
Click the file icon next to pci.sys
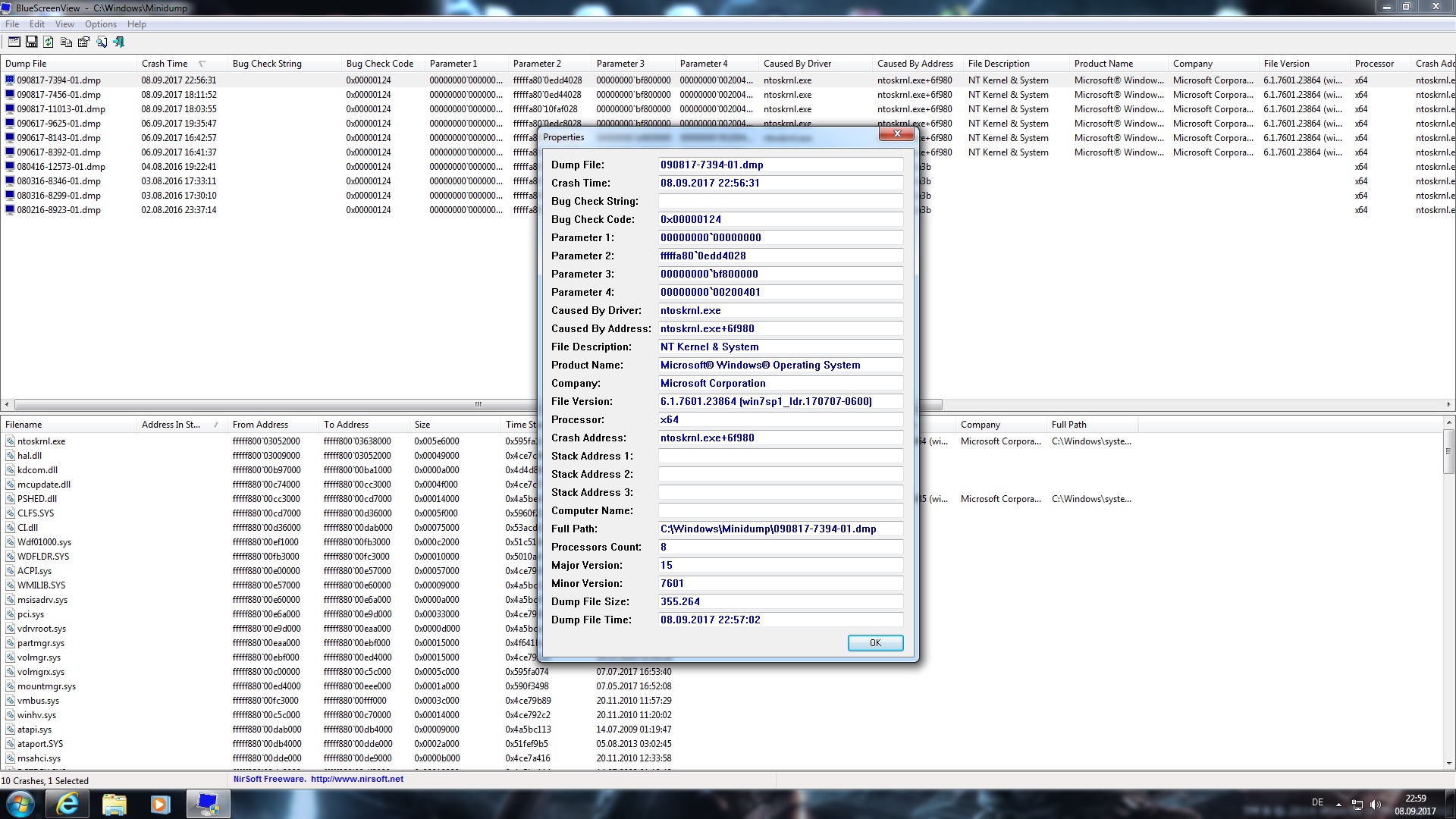tap(10, 614)
